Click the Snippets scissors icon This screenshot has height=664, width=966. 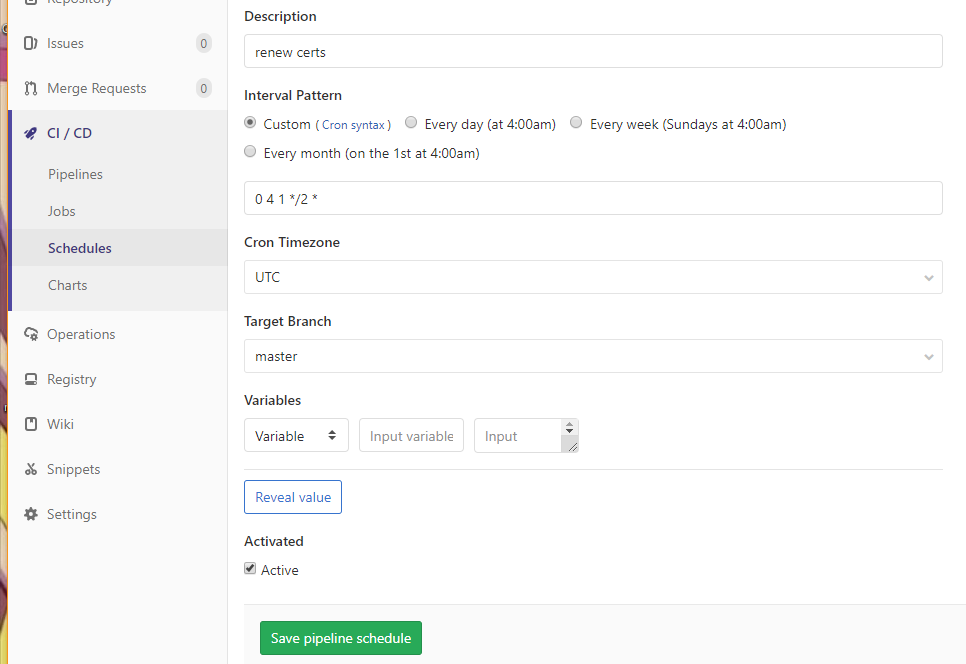pos(30,469)
